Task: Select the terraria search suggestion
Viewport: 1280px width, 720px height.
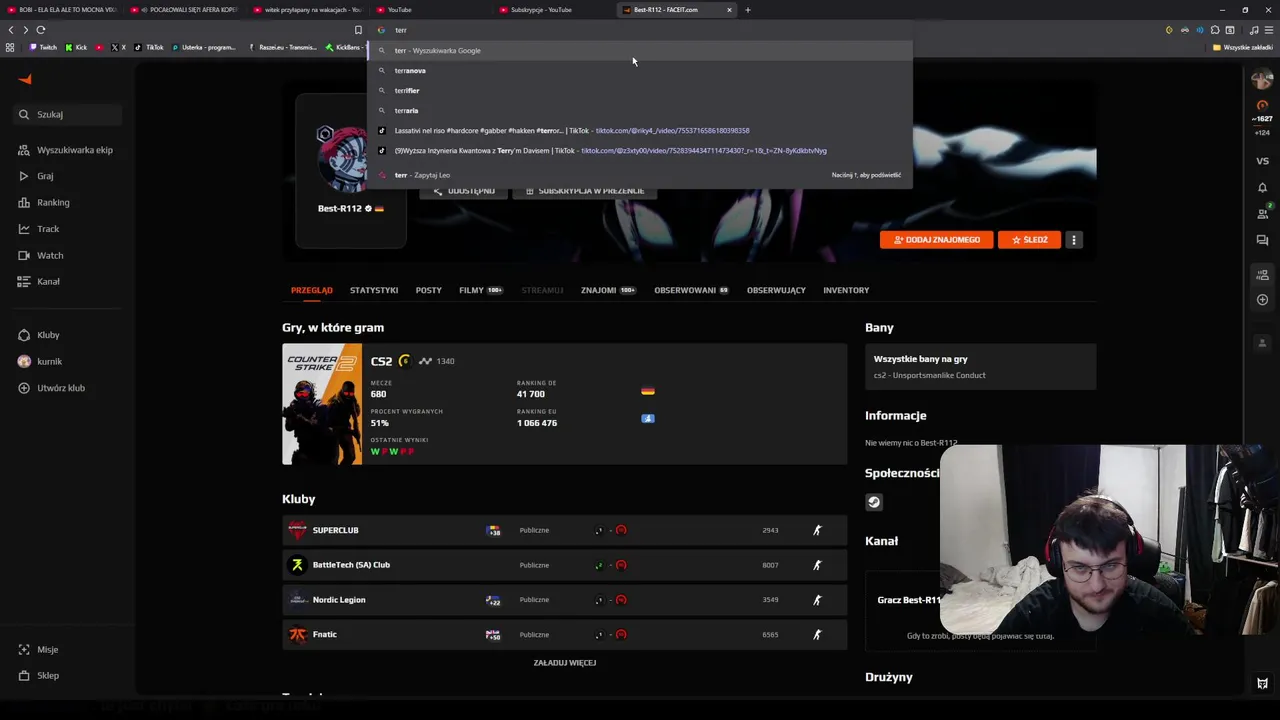Action: (x=640, y=110)
